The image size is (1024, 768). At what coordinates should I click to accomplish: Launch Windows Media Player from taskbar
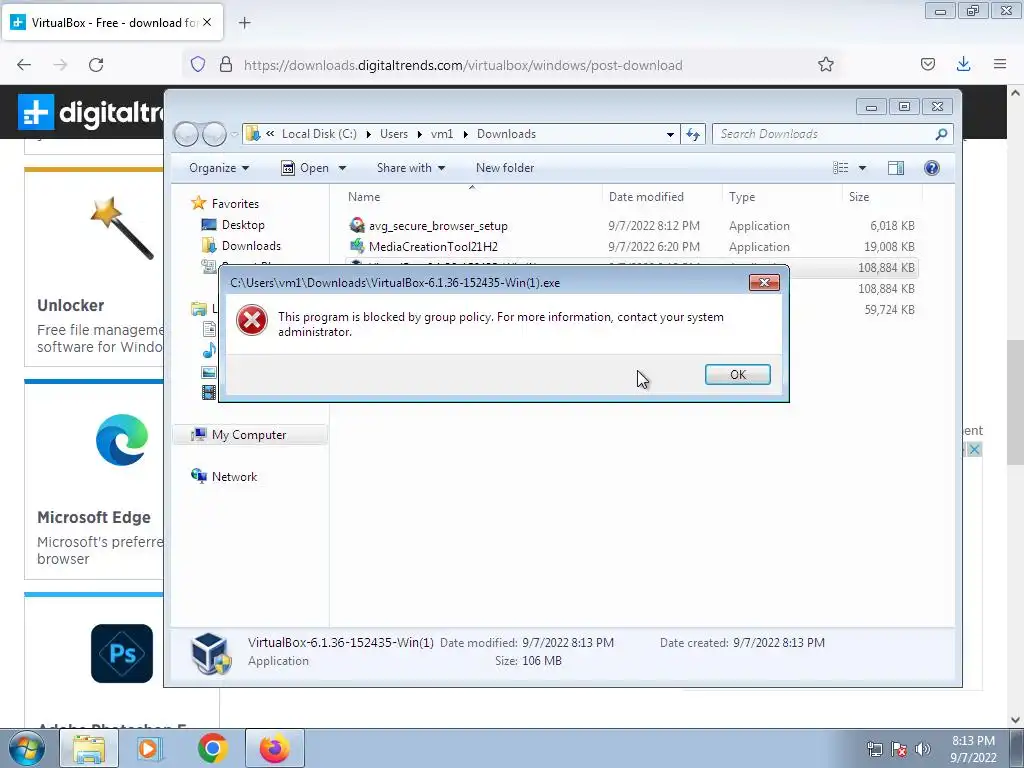point(150,748)
